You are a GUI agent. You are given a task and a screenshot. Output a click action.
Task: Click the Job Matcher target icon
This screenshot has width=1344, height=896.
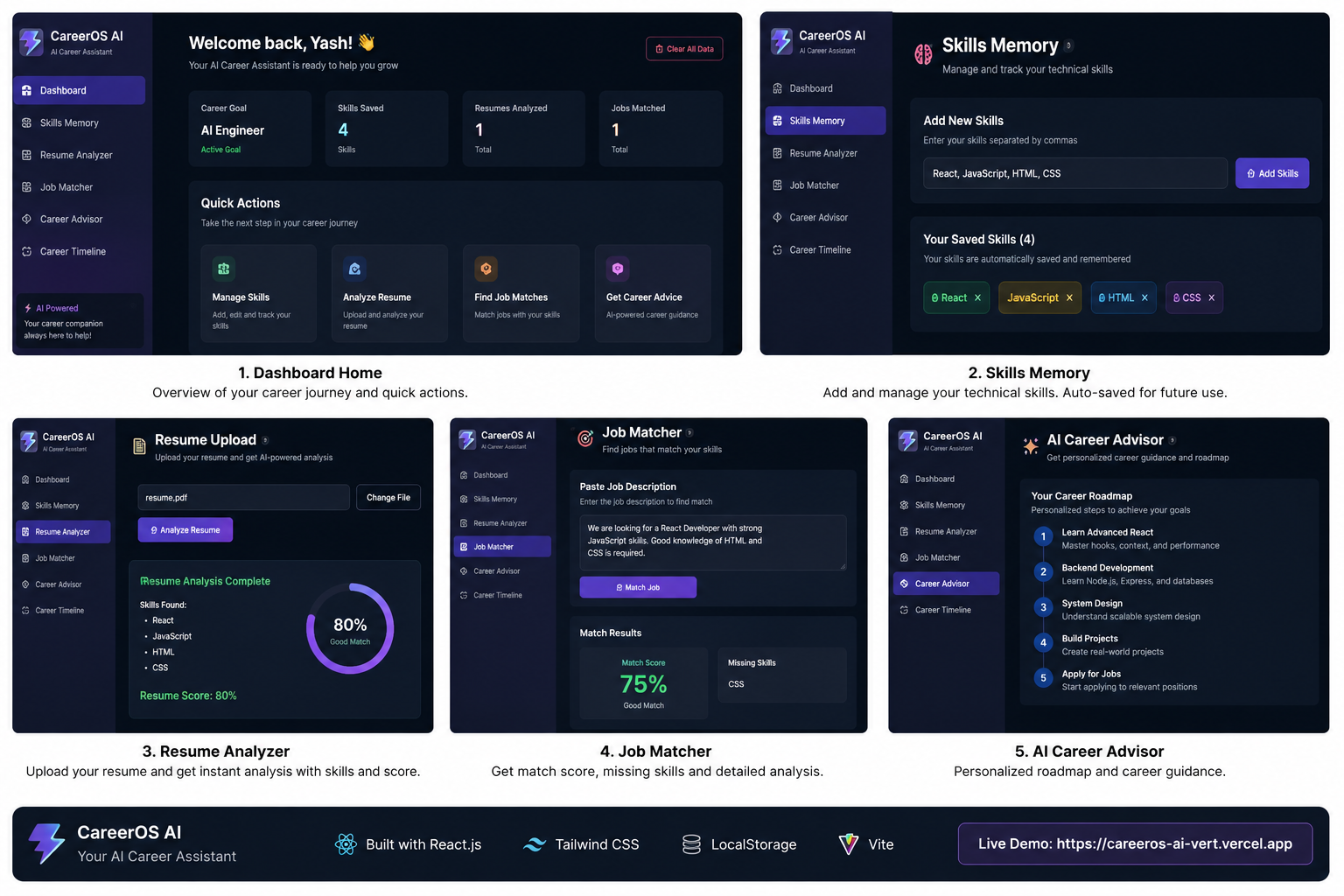[x=585, y=438]
